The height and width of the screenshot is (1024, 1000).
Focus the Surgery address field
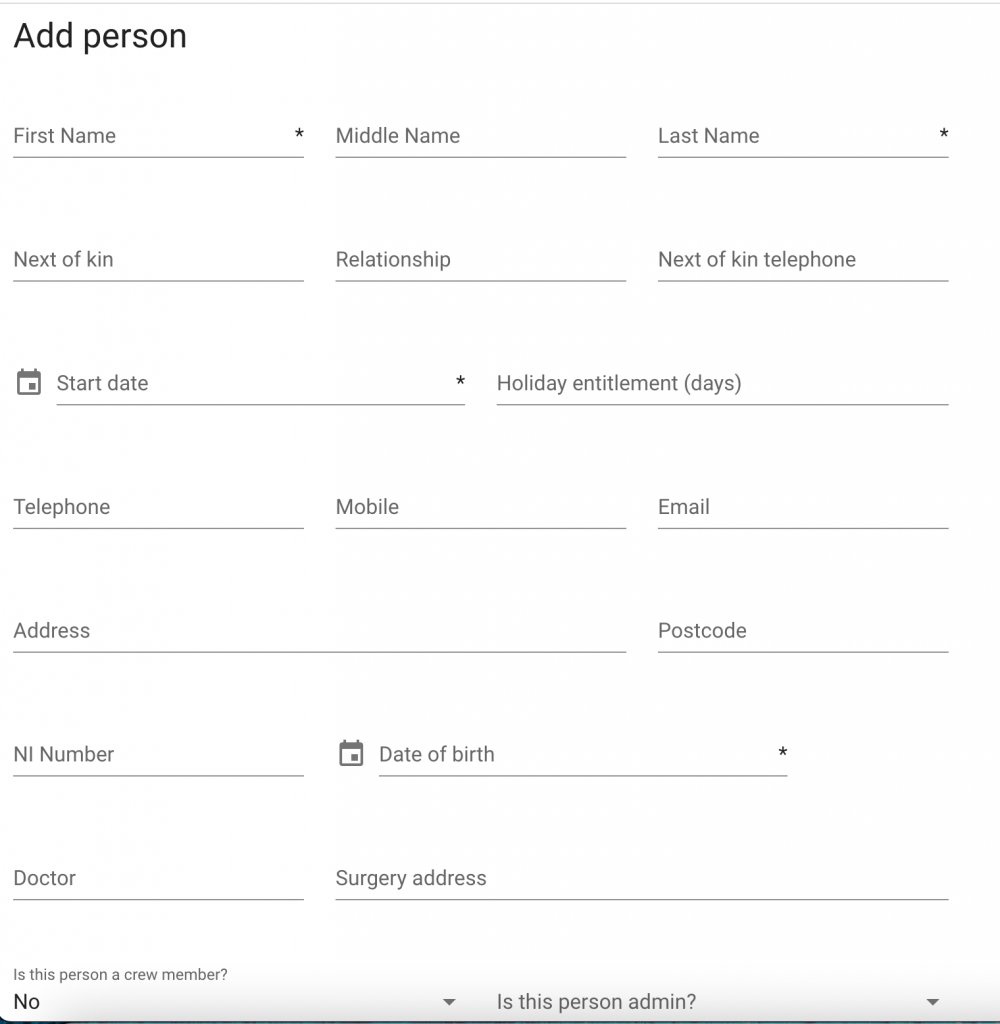coord(641,879)
